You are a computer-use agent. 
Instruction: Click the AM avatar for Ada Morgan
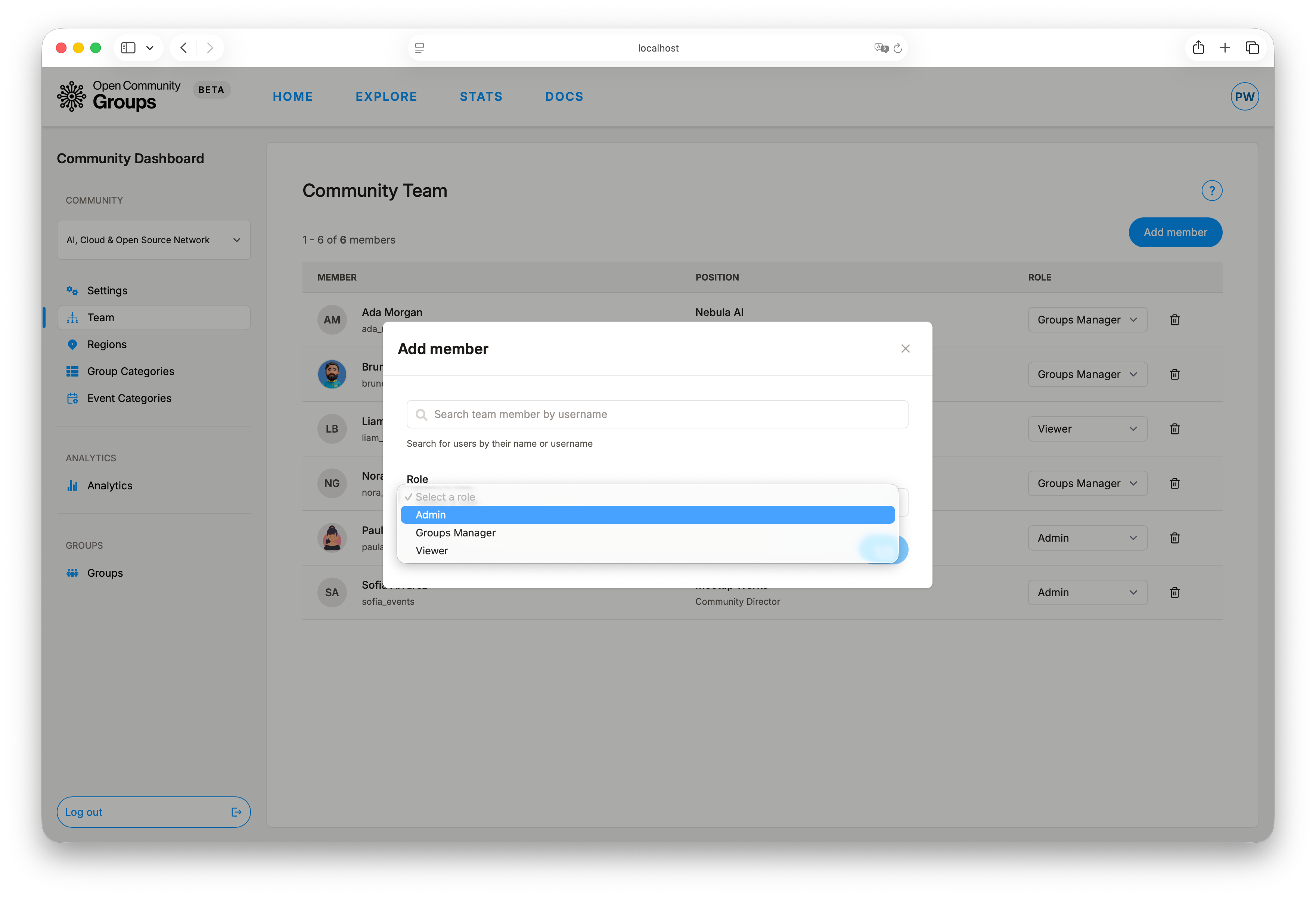332,320
